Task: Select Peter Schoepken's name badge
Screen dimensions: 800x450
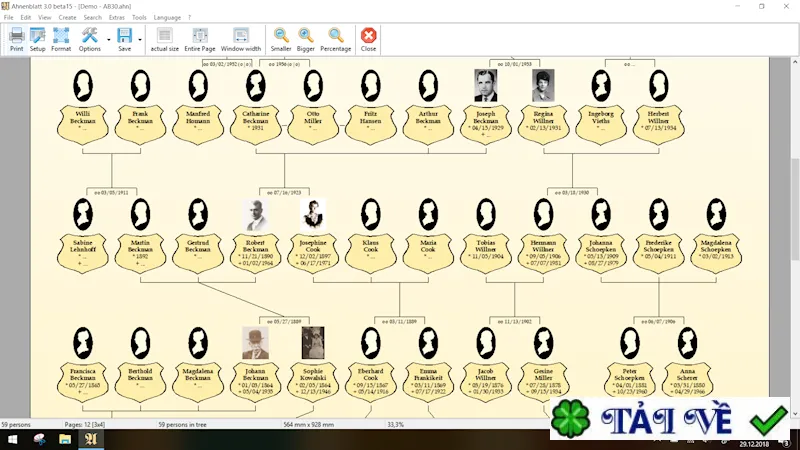Action: point(630,382)
